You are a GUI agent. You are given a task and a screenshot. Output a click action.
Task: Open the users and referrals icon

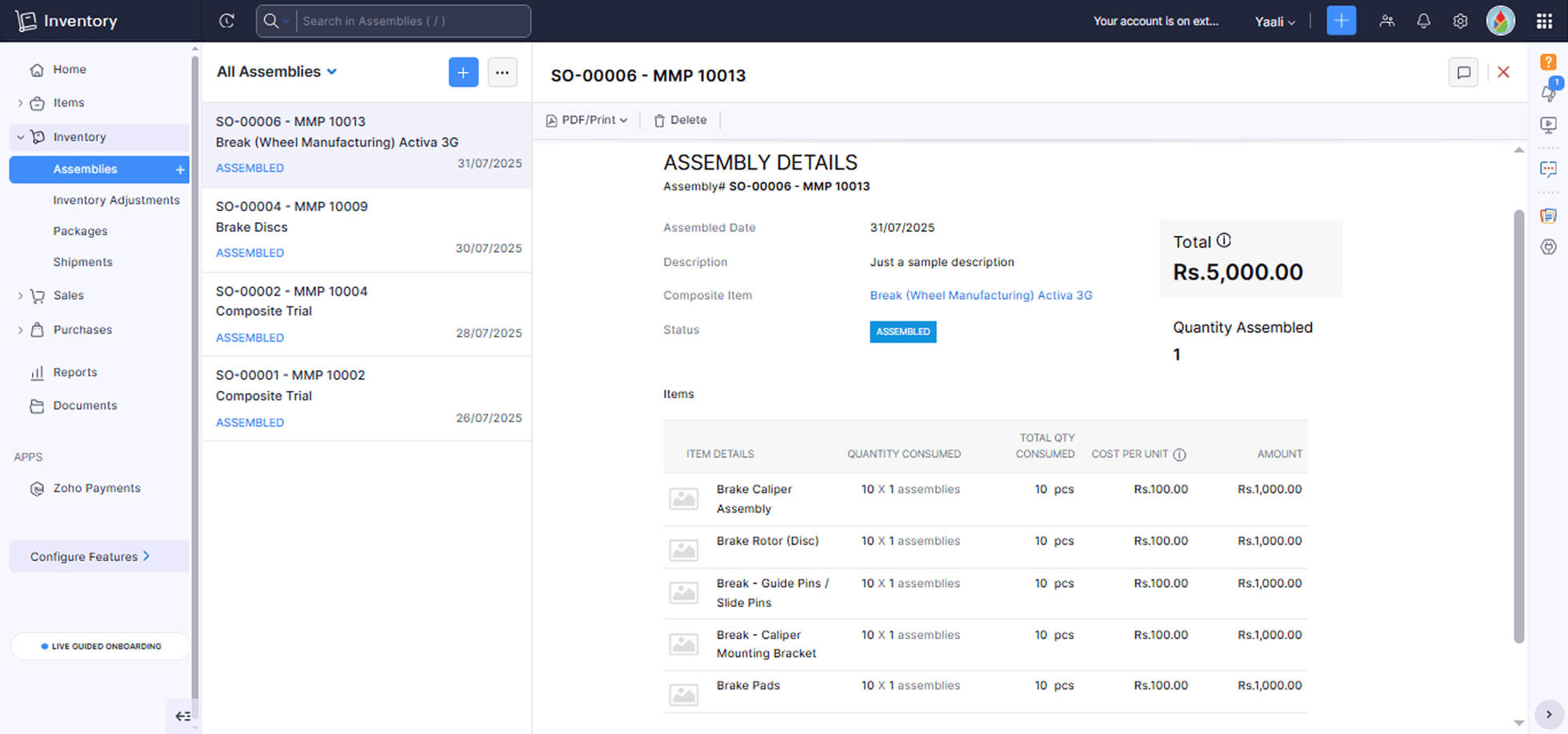click(1386, 22)
